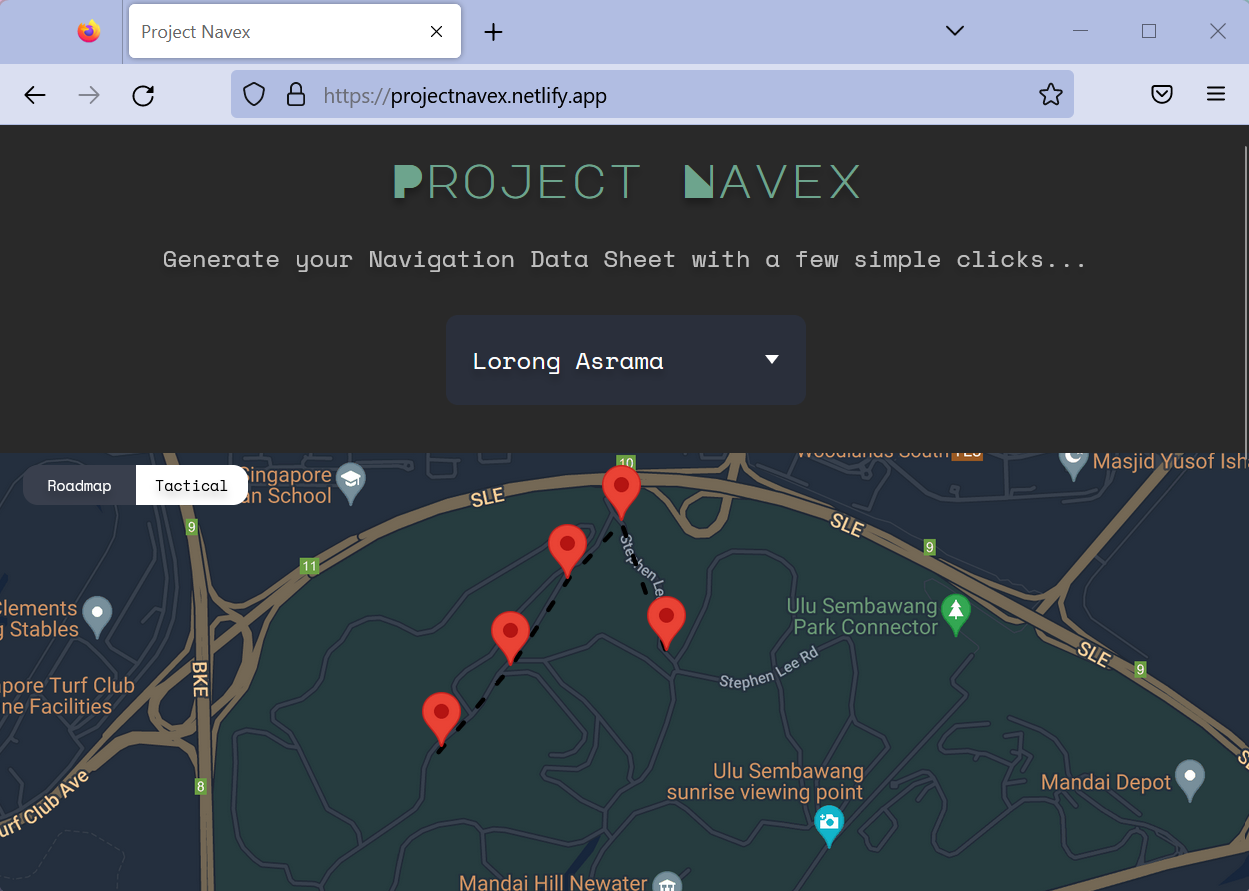
Task: Select the Project Navex browser tab
Action: [x=280, y=31]
